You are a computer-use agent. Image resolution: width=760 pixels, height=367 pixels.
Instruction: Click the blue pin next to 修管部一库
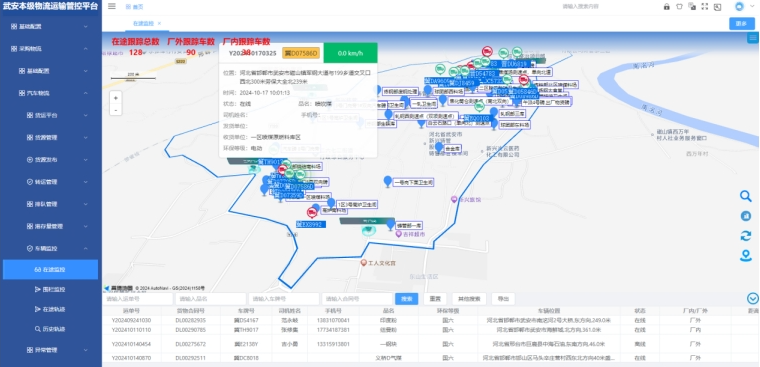coord(390,224)
